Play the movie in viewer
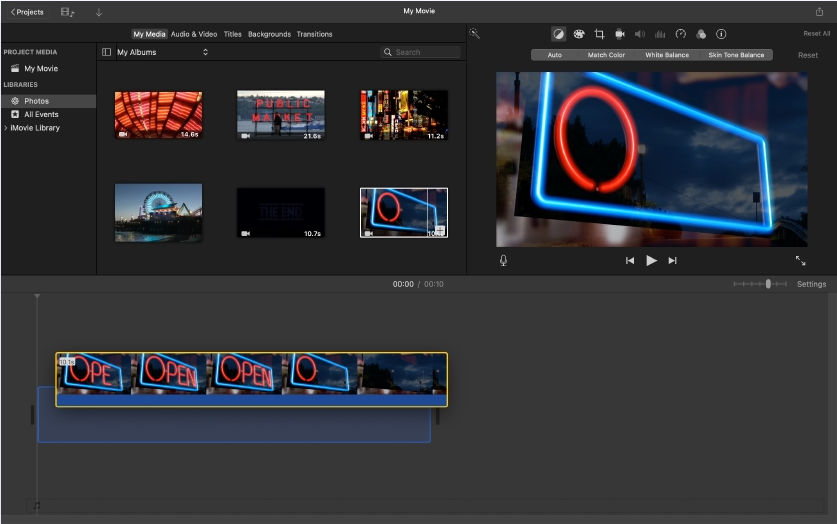The image size is (837, 524). pos(651,260)
